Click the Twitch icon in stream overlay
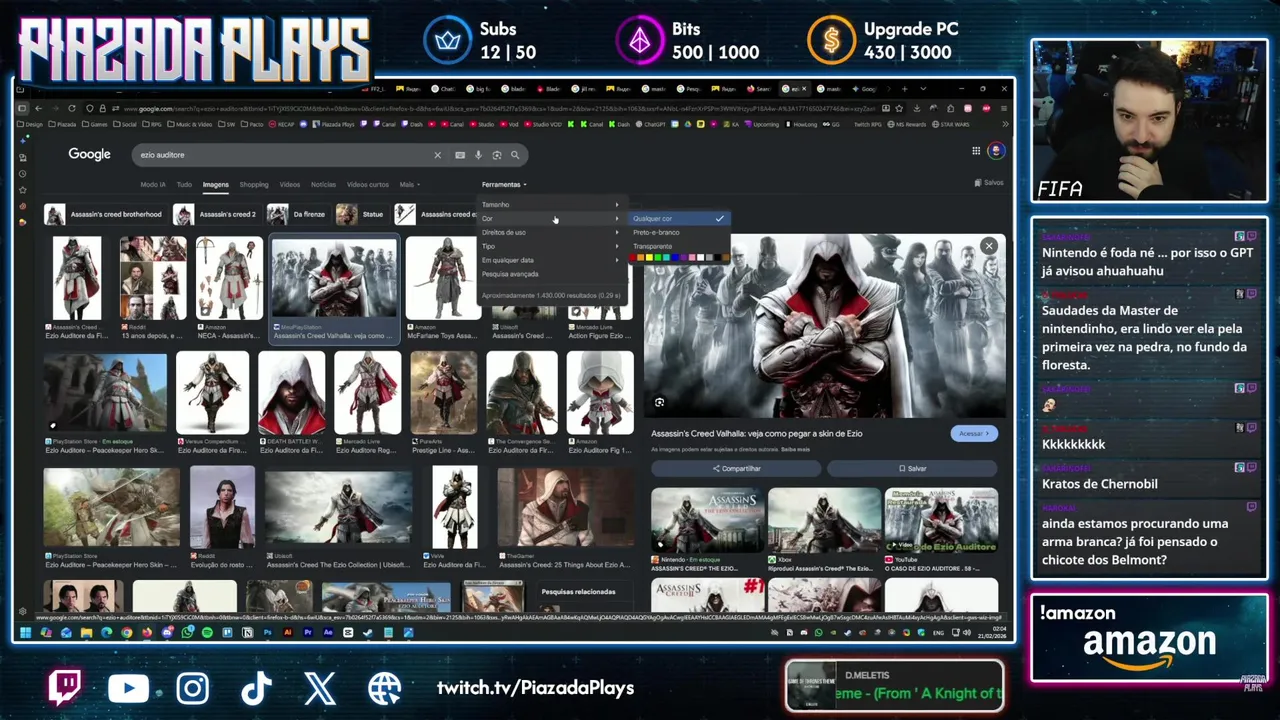 point(65,688)
